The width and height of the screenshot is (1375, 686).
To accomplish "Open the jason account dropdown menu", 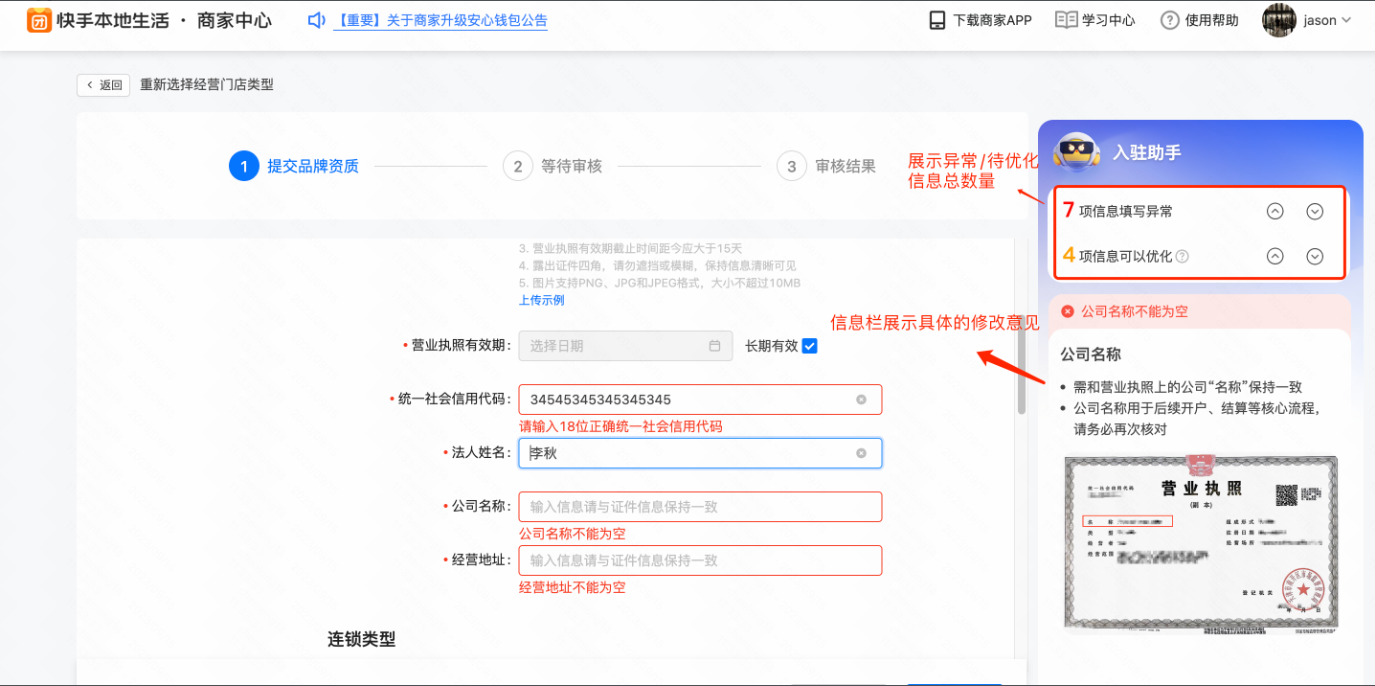I will [x=1345, y=20].
